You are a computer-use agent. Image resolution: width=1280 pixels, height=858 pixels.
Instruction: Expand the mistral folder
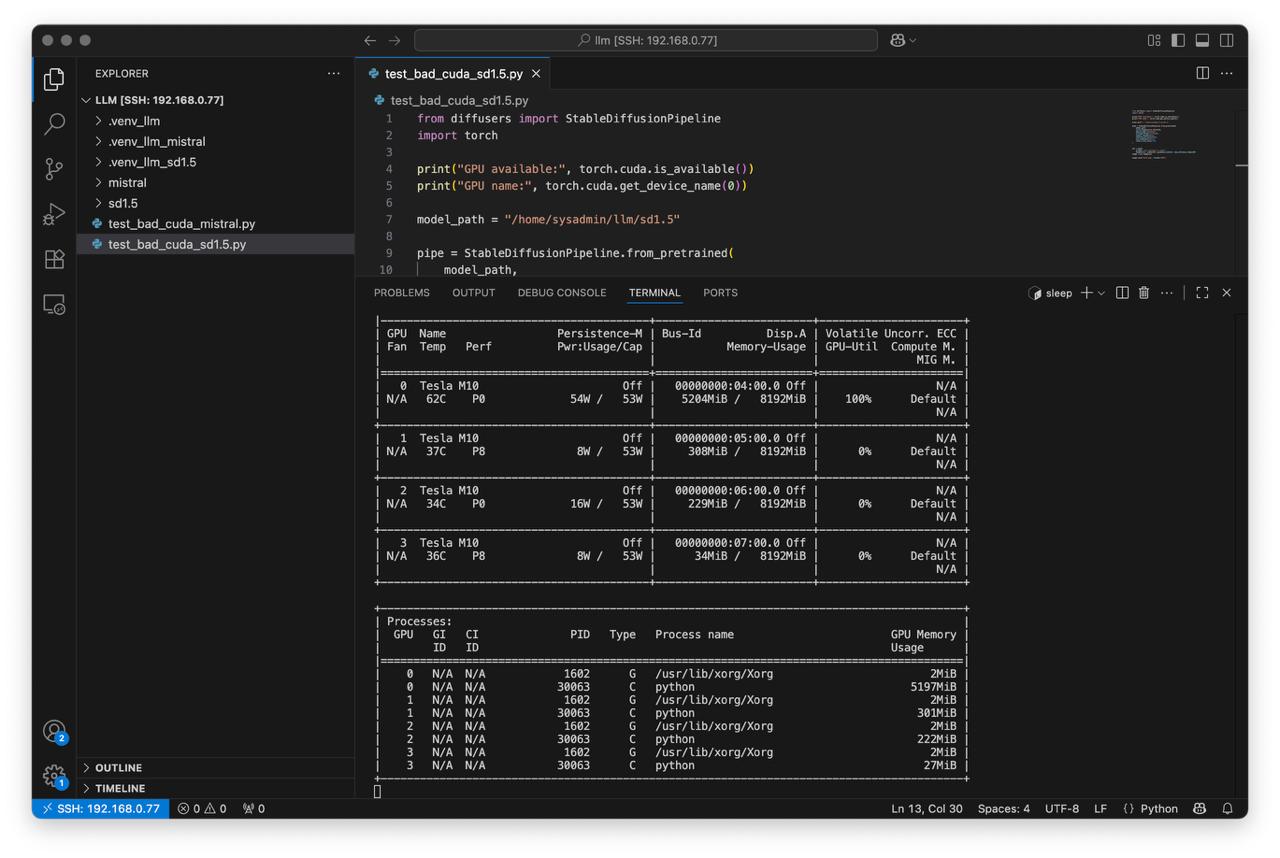click(x=215, y=182)
